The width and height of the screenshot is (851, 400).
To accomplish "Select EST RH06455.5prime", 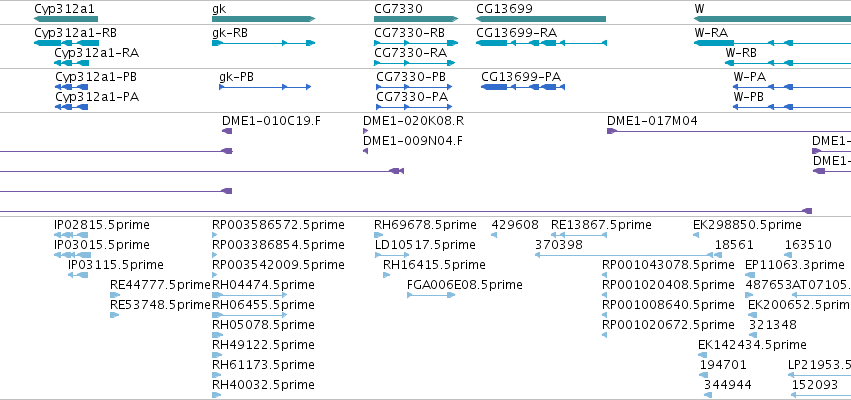I will pyautogui.click(x=249, y=315).
